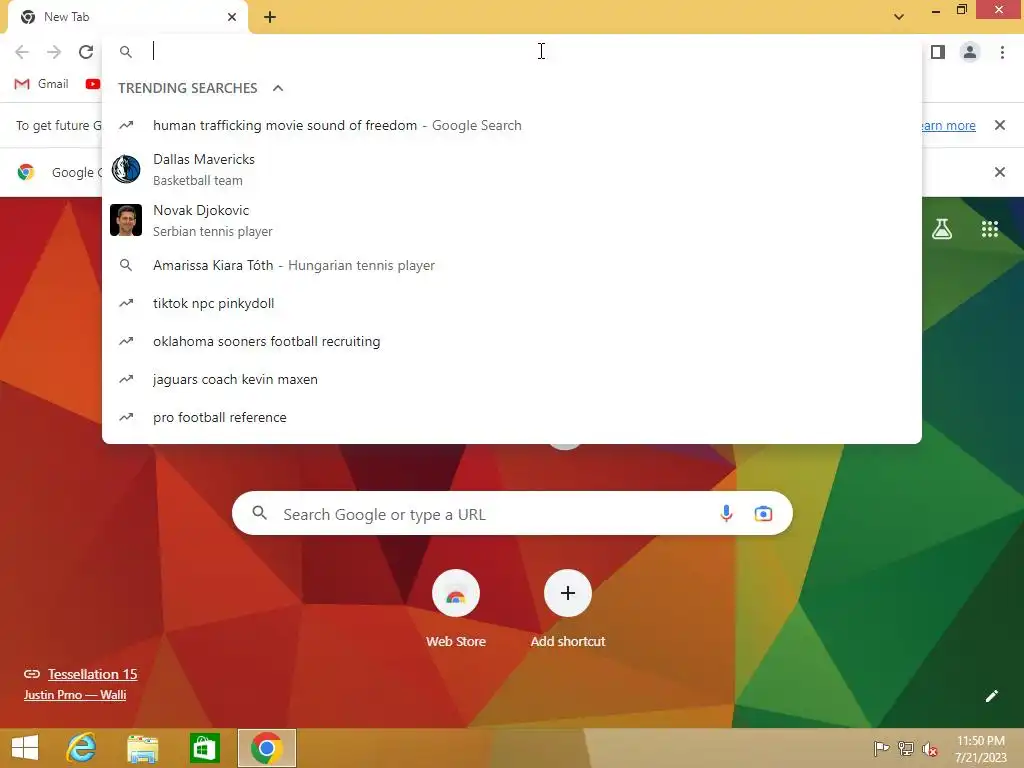This screenshot has height=768, width=1024.
Task: Click the network status tray icon
Action: pyautogui.click(x=906, y=748)
